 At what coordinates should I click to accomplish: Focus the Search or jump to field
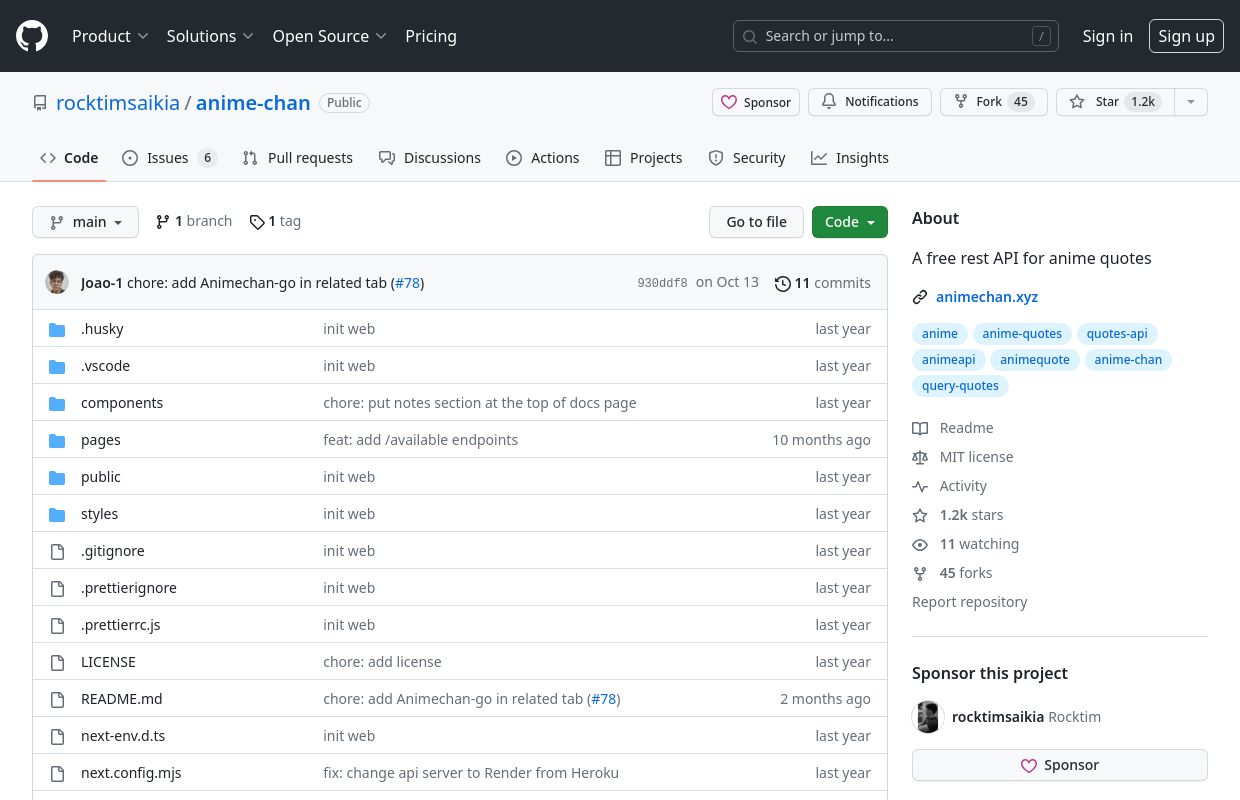896,36
